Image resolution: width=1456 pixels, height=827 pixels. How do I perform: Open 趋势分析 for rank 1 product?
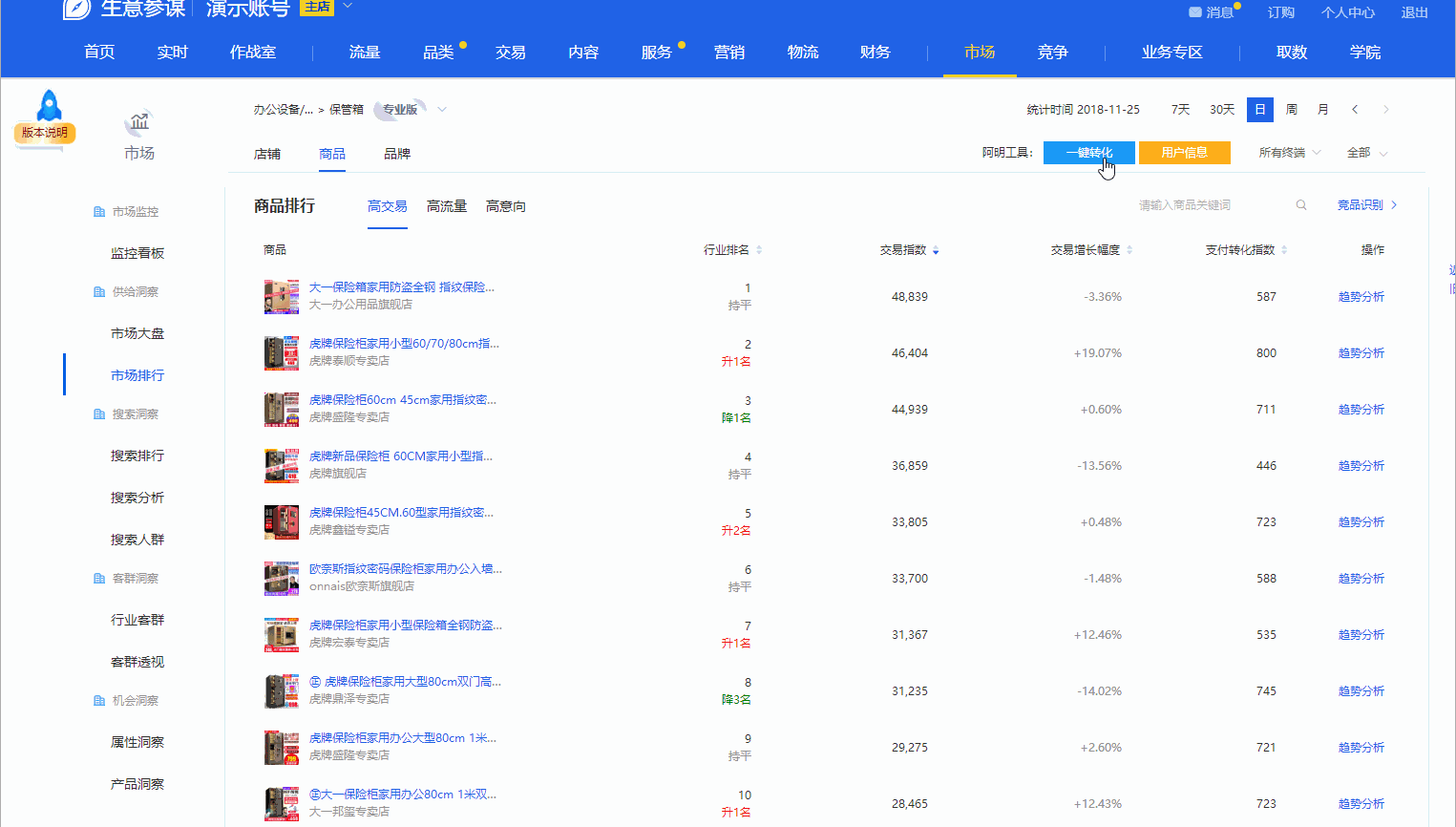pos(1361,297)
